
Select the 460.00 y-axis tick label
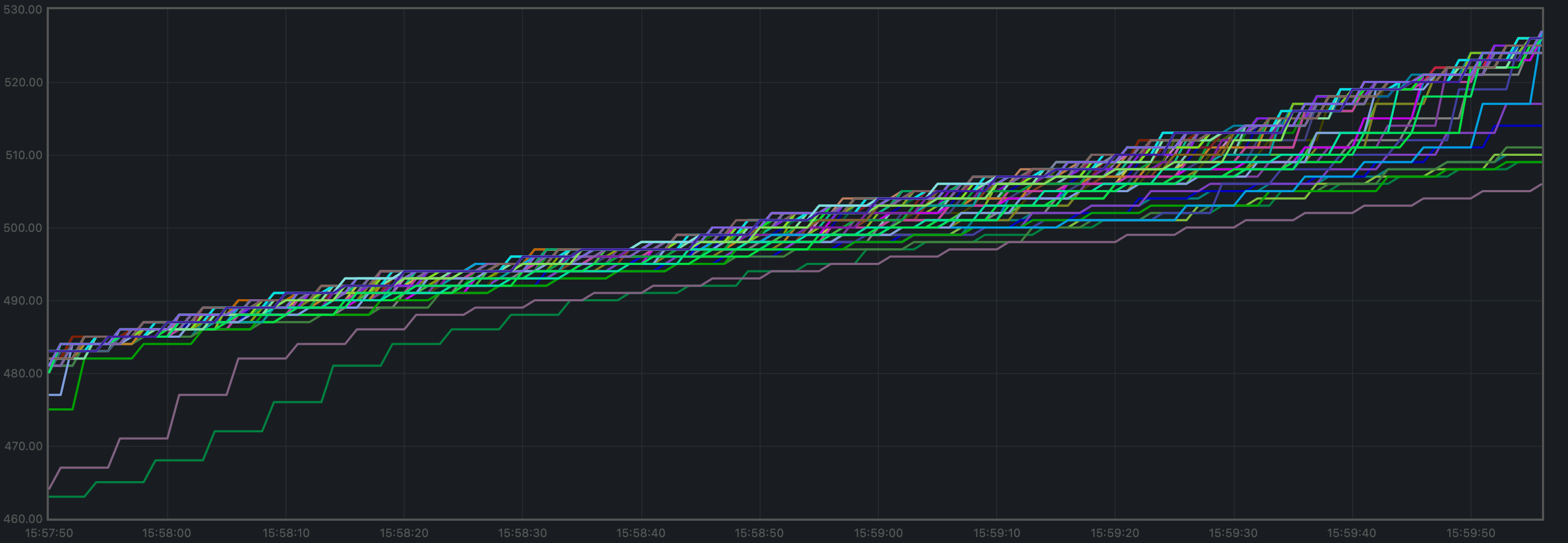[23, 519]
